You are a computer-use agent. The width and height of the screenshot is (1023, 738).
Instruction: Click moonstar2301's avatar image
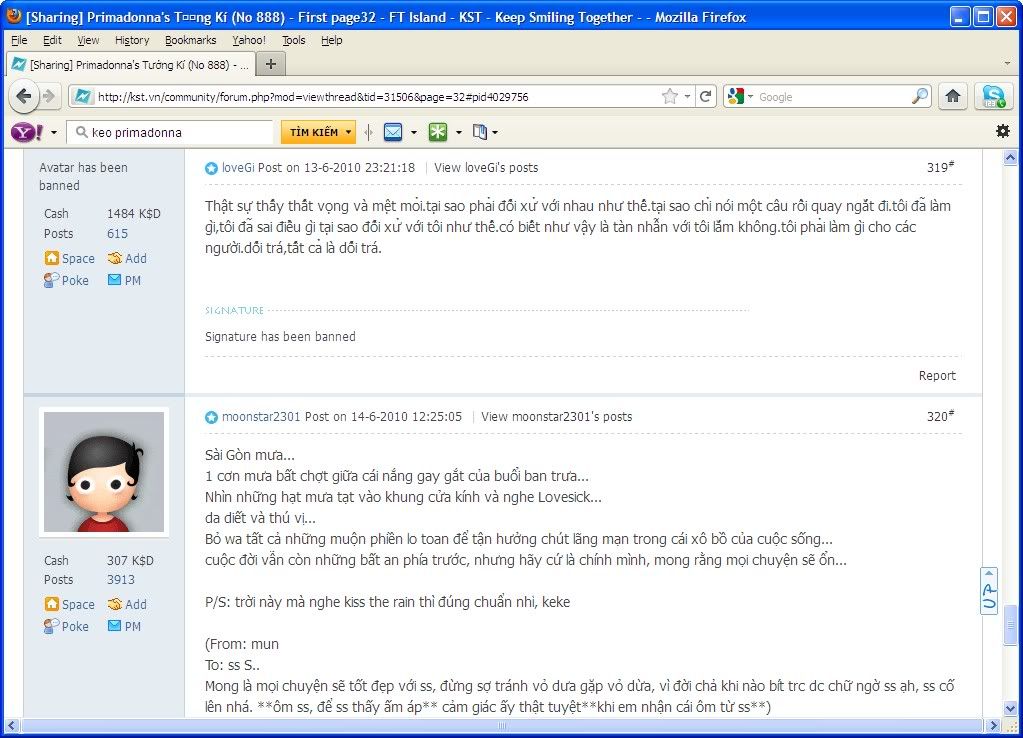click(104, 472)
